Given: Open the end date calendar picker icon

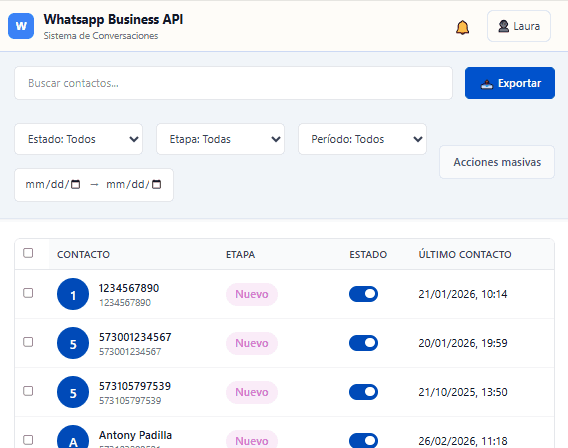Looking at the screenshot, I should 156,184.
